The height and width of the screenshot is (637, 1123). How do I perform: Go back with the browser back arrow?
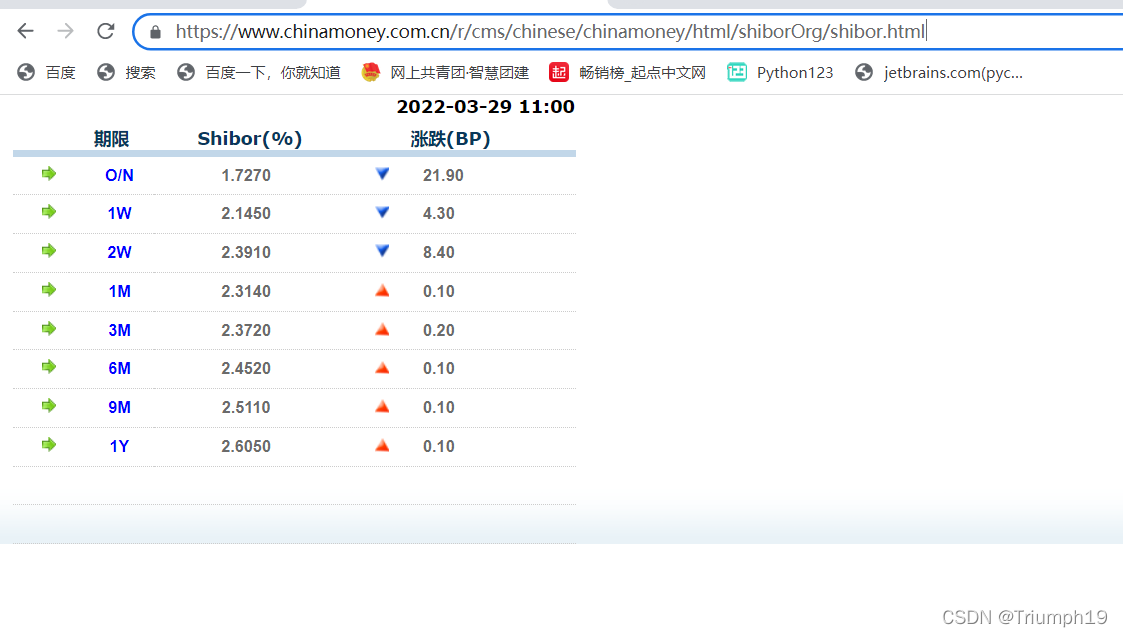tap(26, 31)
